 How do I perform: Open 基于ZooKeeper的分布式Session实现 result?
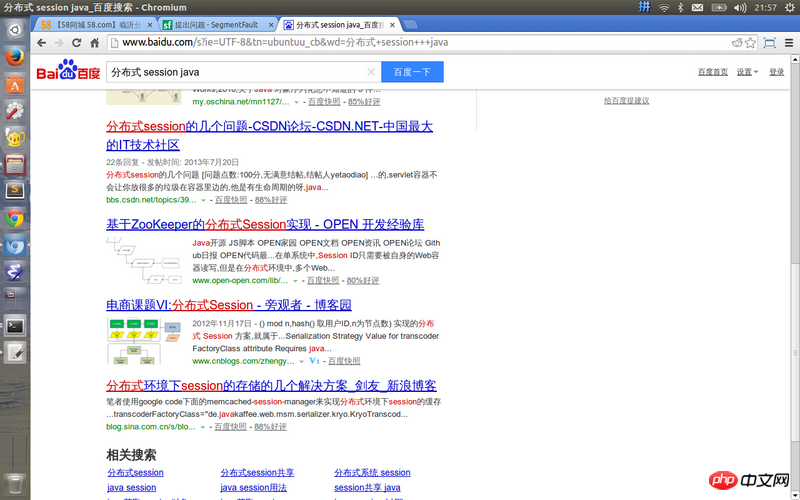265,224
